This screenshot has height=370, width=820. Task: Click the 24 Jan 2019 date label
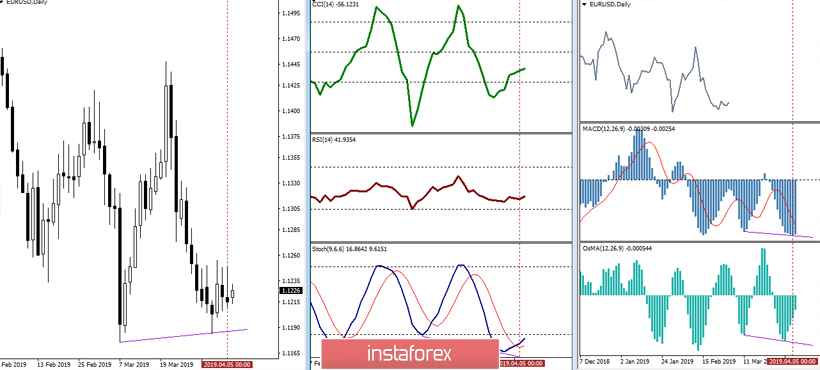pos(678,361)
